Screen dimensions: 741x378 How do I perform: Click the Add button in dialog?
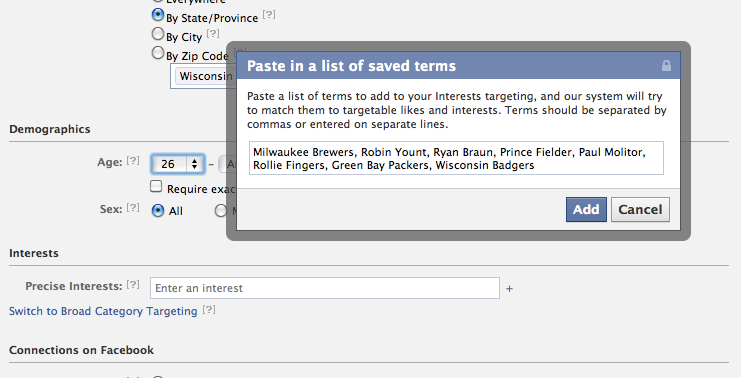click(586, 209)
